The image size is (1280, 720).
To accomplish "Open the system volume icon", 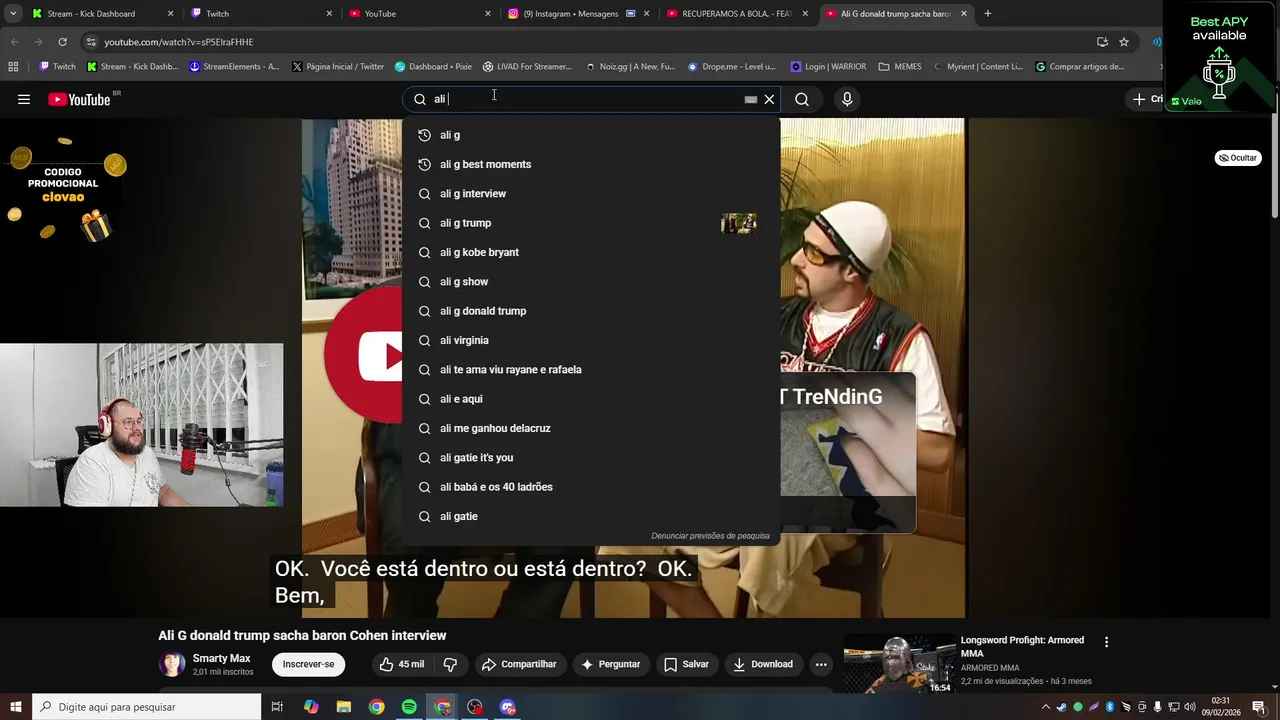I will coord(1190,707).
